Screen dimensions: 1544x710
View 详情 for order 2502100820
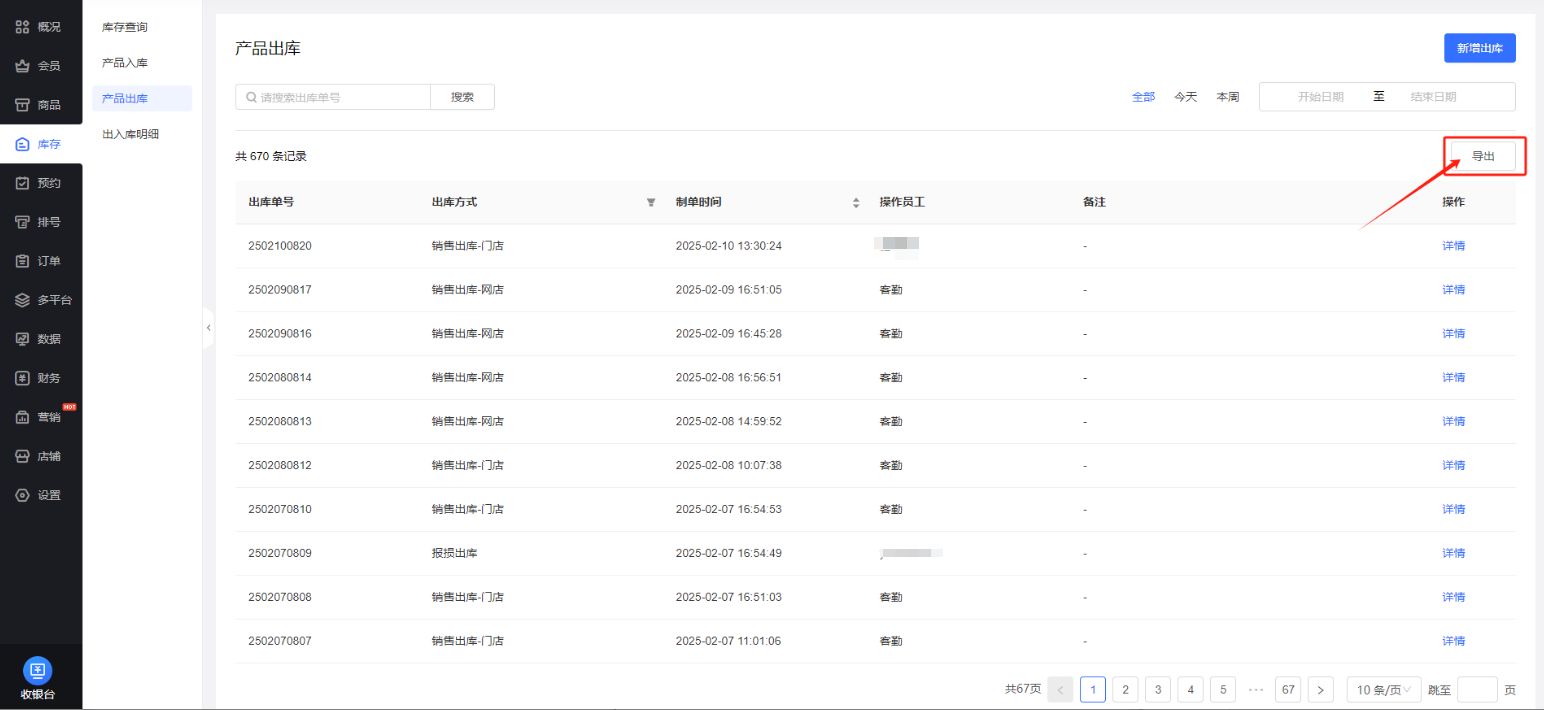(1453, 246)
